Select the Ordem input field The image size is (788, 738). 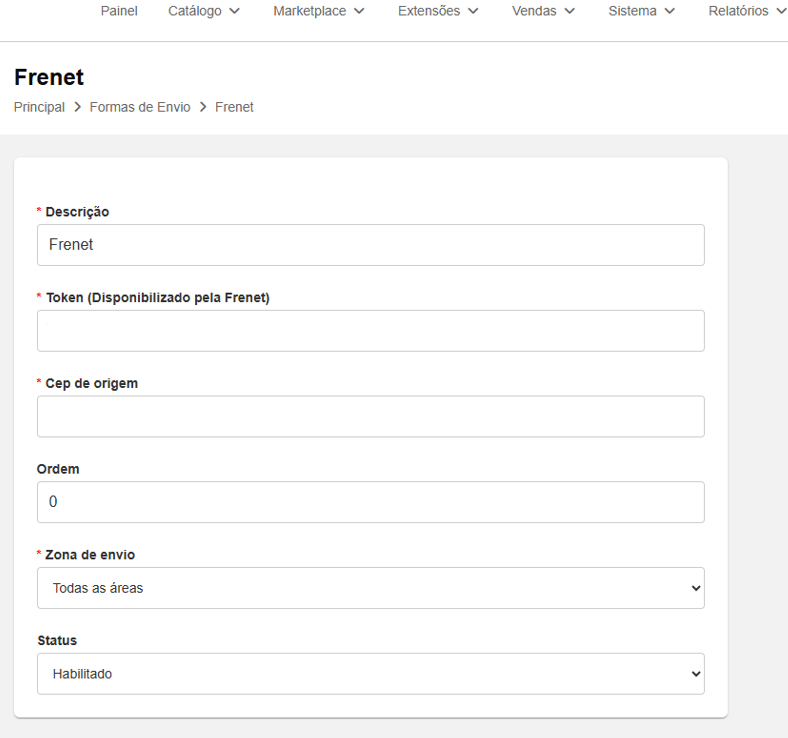(x=370, y=502)
